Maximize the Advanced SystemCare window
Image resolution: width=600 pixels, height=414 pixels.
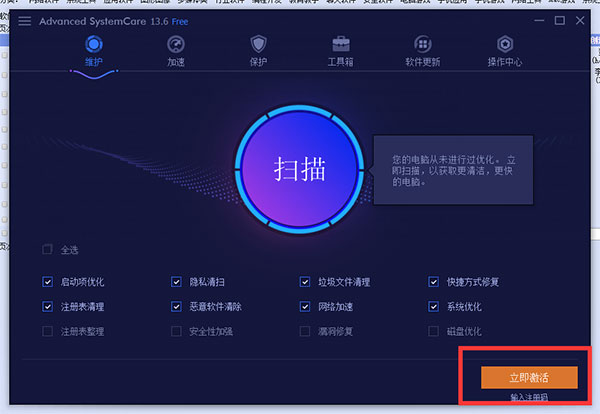pyautogui.click(x=560, y=21)
